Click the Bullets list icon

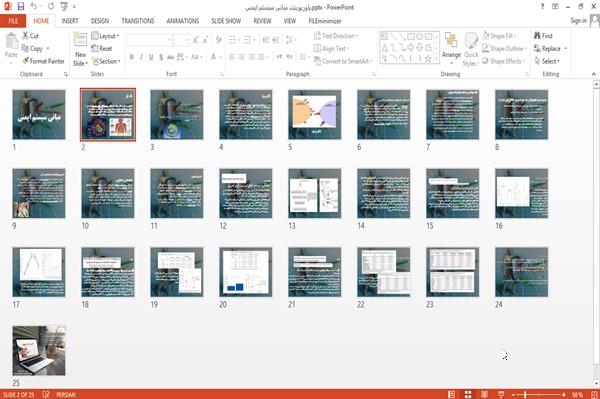tap(232, 39)
